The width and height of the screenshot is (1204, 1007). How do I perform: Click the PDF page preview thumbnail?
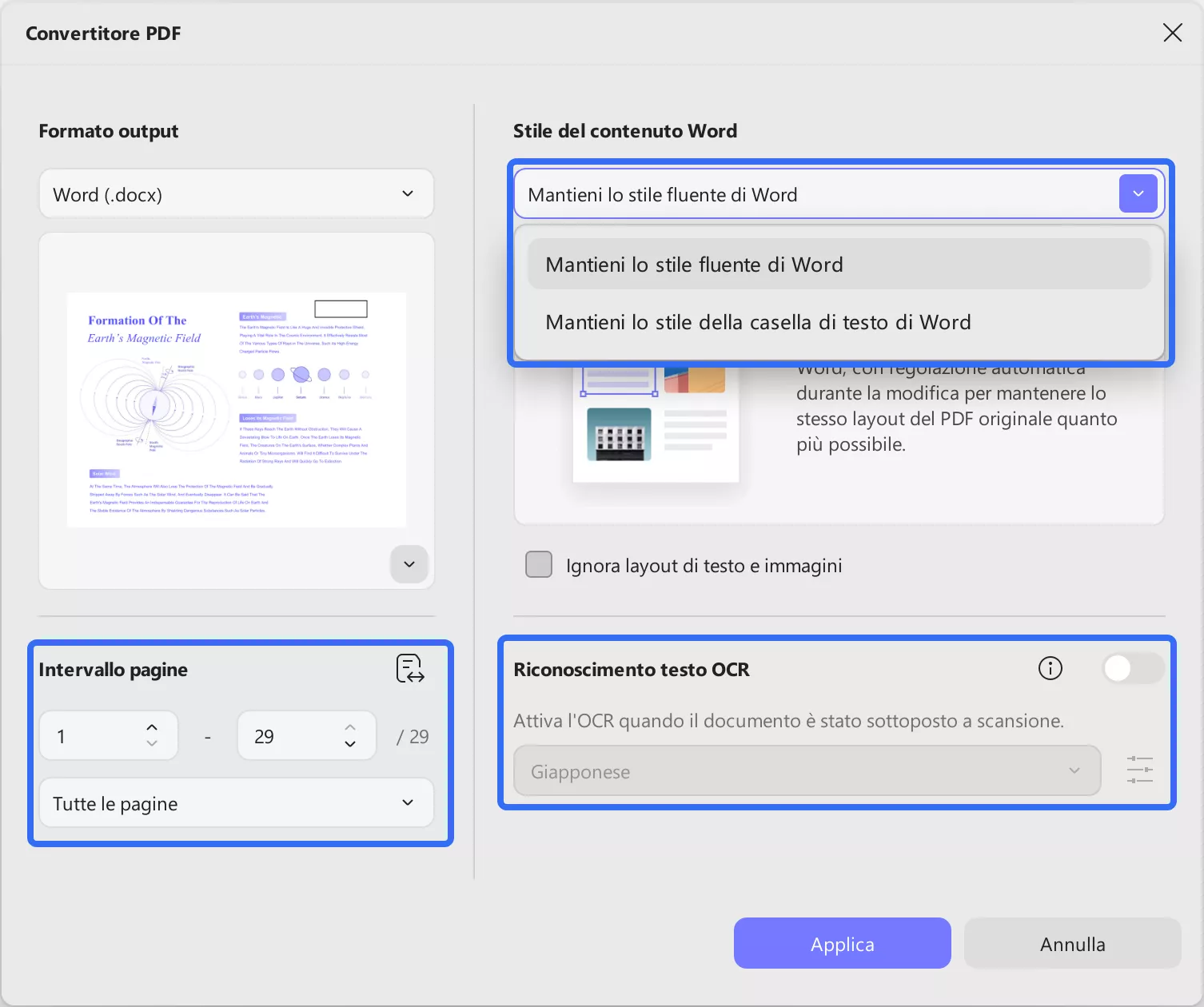pos(236,410)
